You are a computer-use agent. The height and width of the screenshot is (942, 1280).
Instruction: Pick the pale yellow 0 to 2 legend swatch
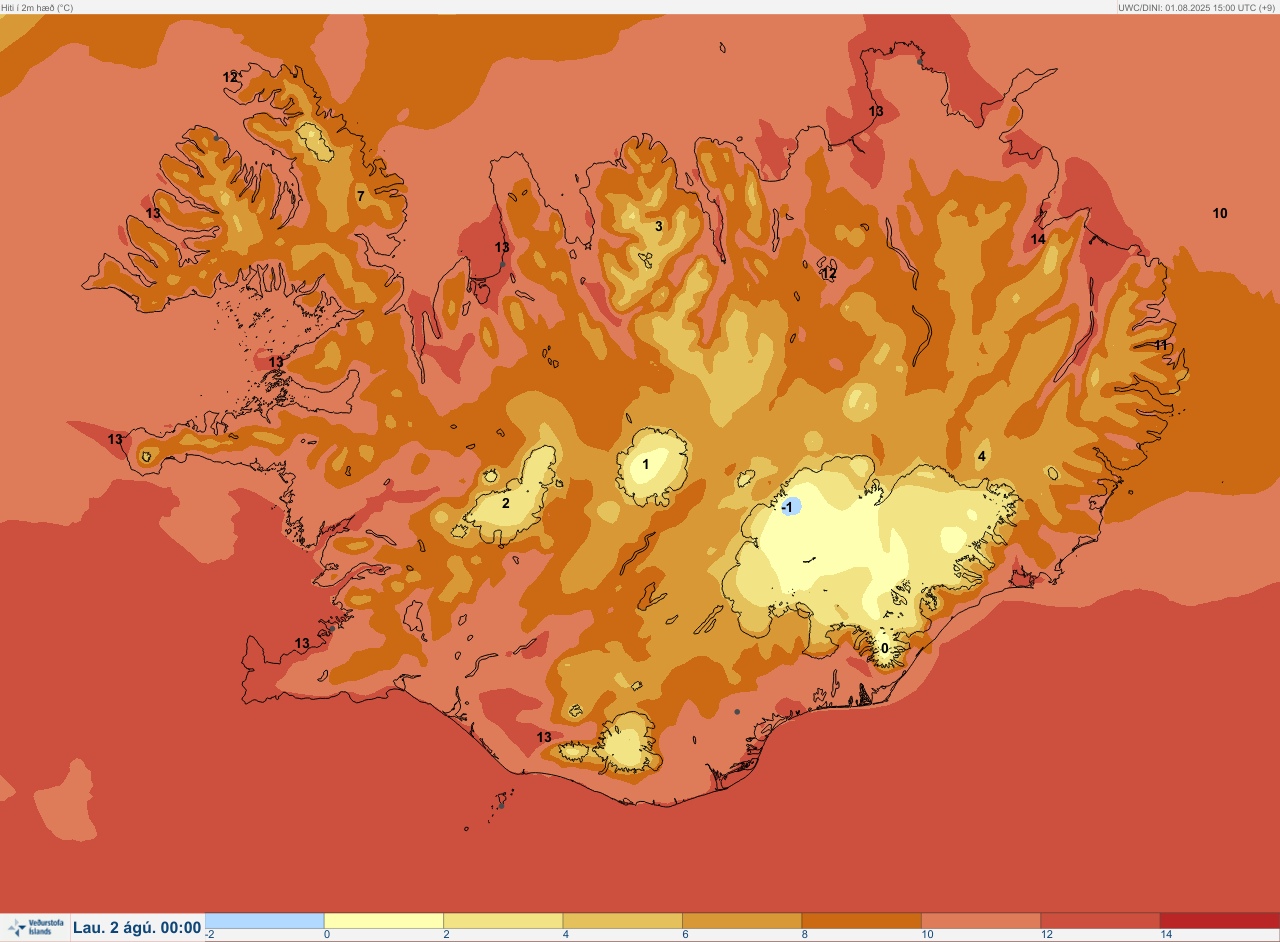(384, 920)
